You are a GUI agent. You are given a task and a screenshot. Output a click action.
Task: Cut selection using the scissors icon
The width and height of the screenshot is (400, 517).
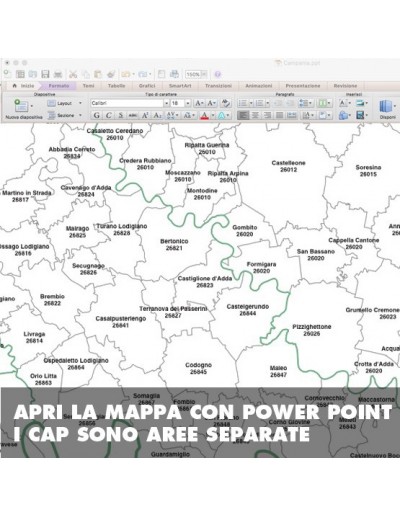[x=73, y=74]
